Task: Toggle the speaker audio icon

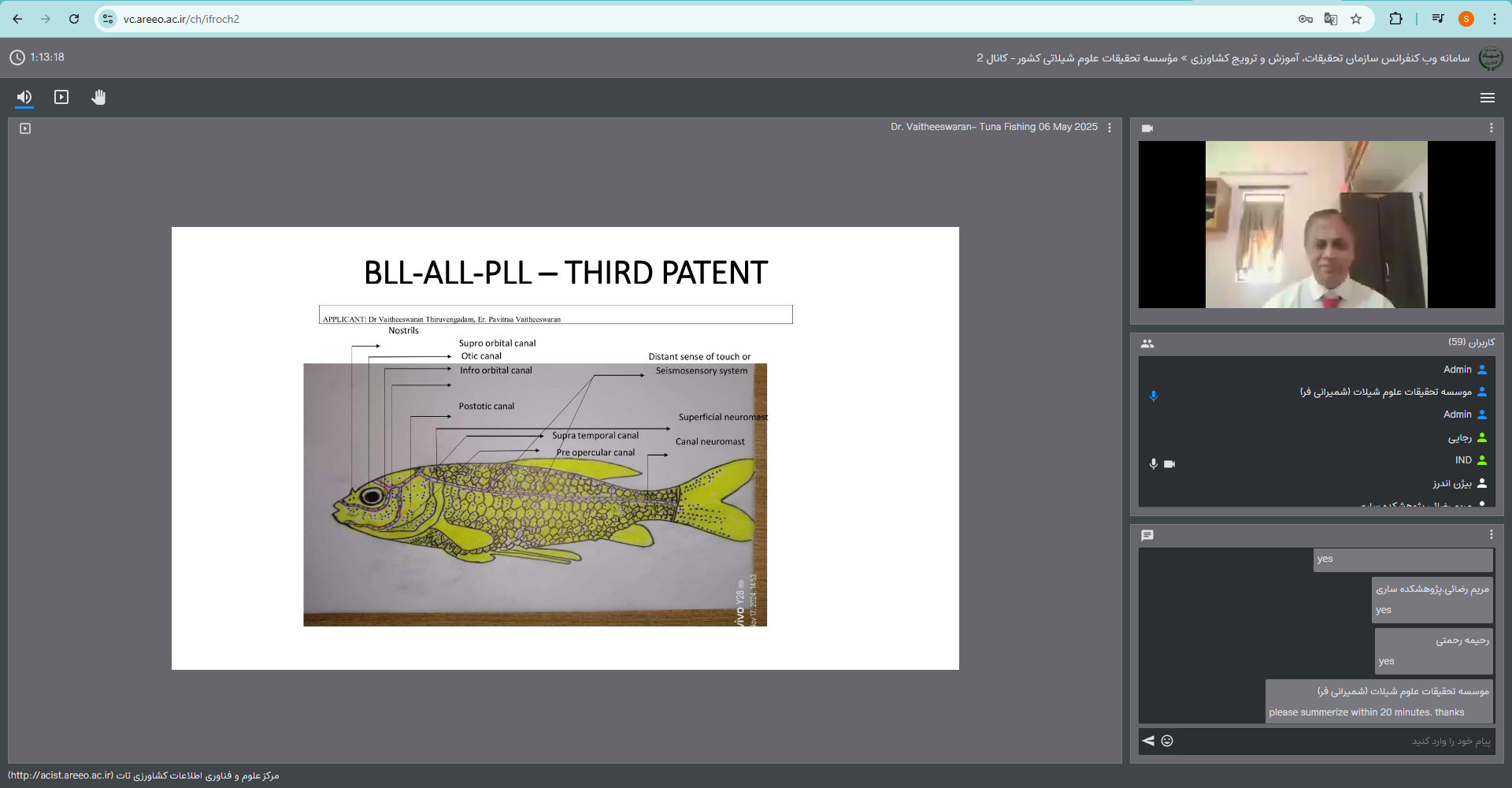Action: pyautogui.click(x=24, y=97)
